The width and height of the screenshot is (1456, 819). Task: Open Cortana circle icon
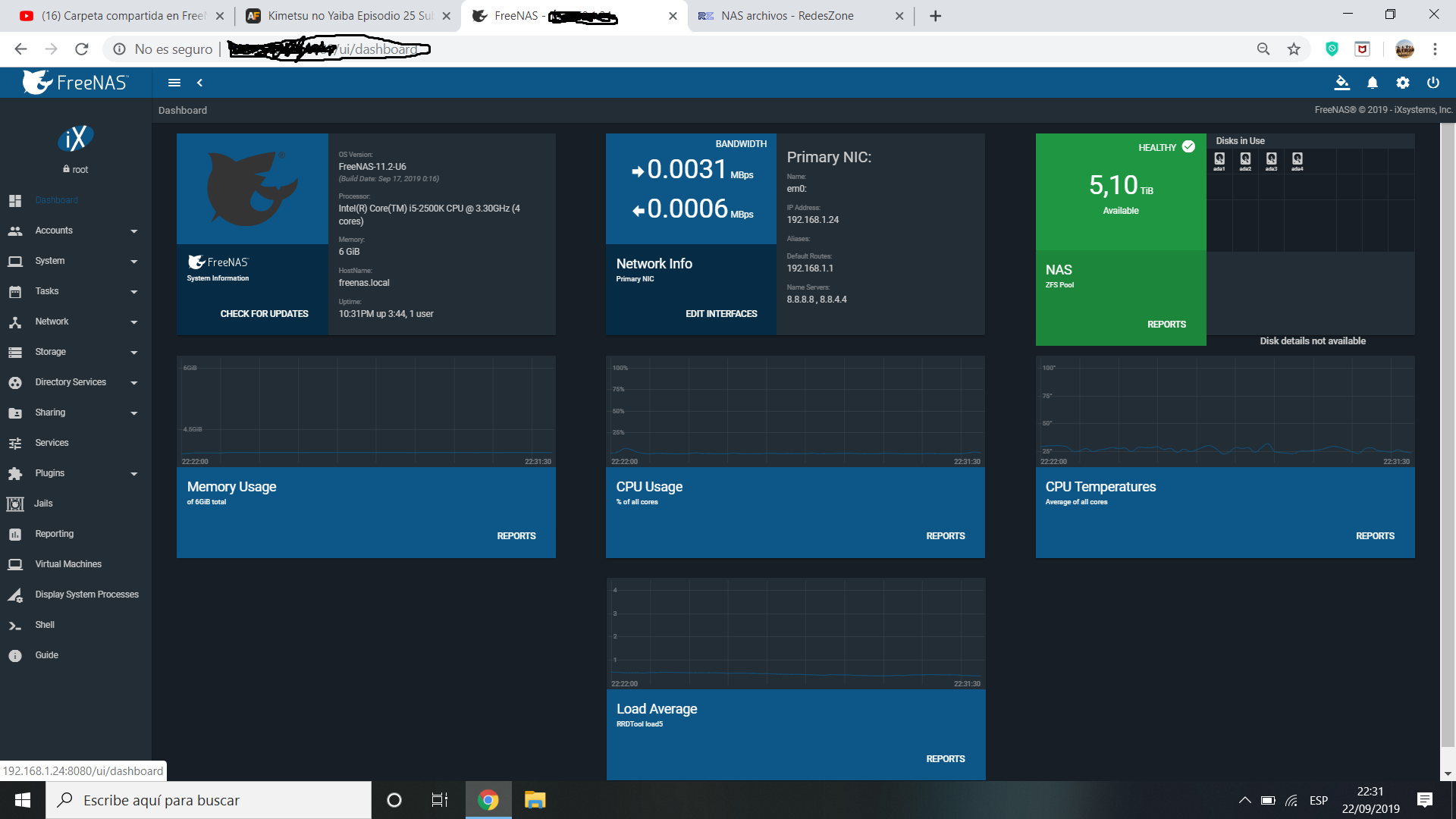point(394,800)
